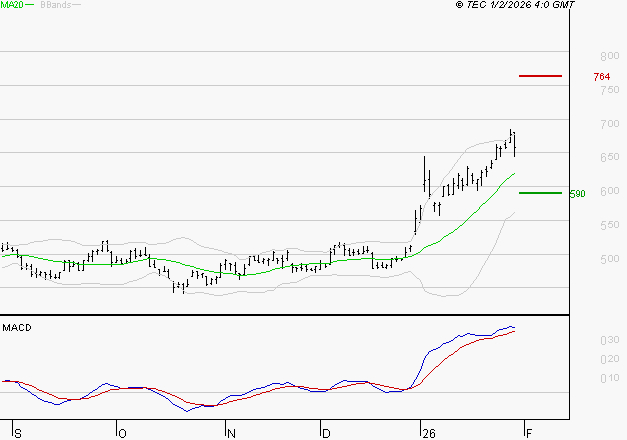
Task: Click the 26 year label on time axis
Action: point(429,434)
